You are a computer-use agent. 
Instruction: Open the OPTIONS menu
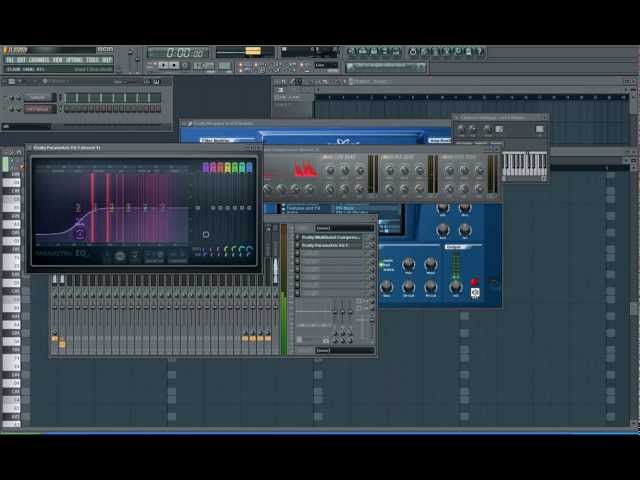coord(74,60)
